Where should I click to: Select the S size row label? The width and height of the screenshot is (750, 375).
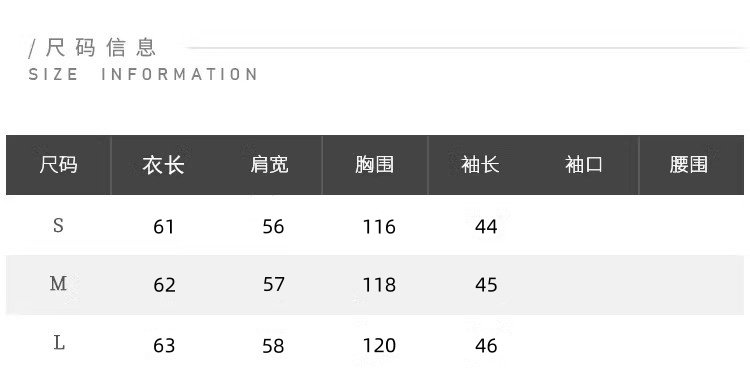point(58,225)
